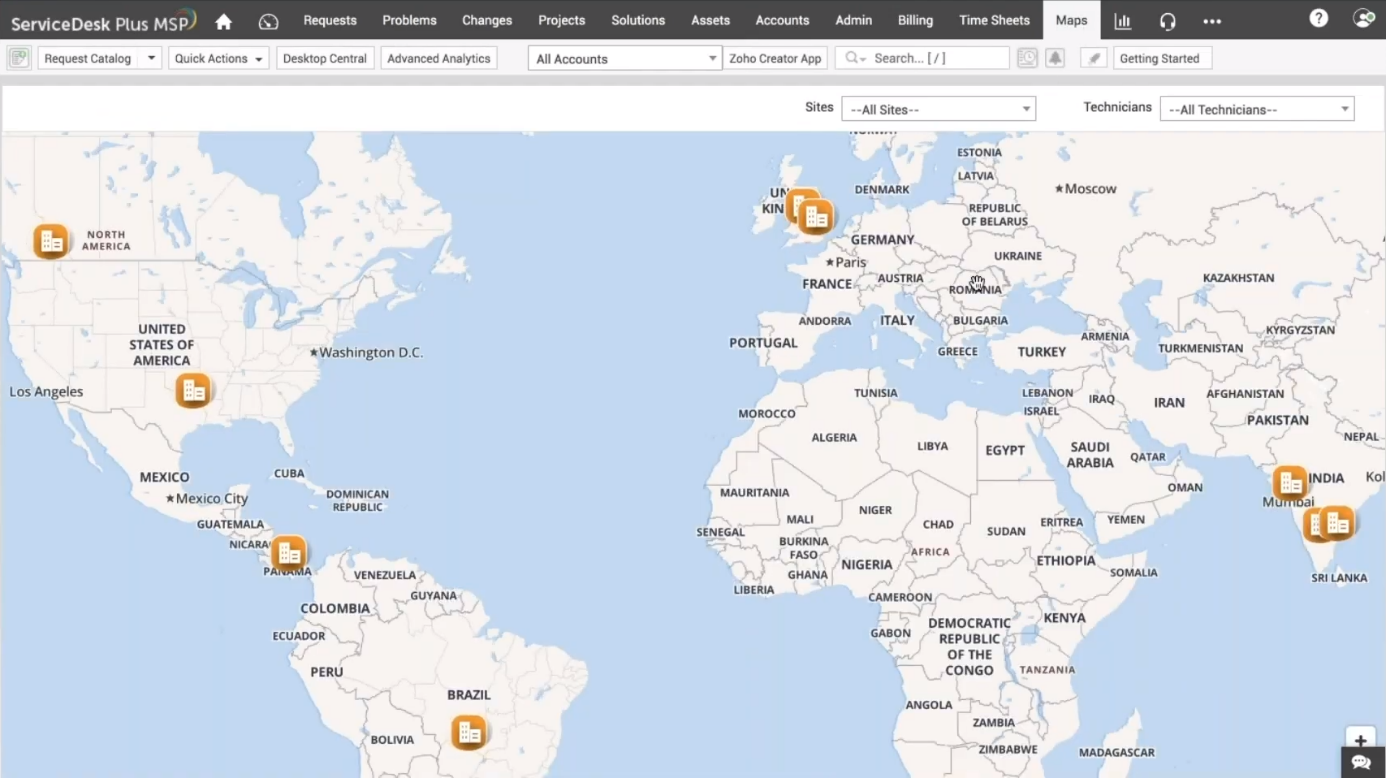The width and height of the screenshot is (1386, 778).
Task: Expand the All Technicians dropdown
Action: pos(1256,109)
